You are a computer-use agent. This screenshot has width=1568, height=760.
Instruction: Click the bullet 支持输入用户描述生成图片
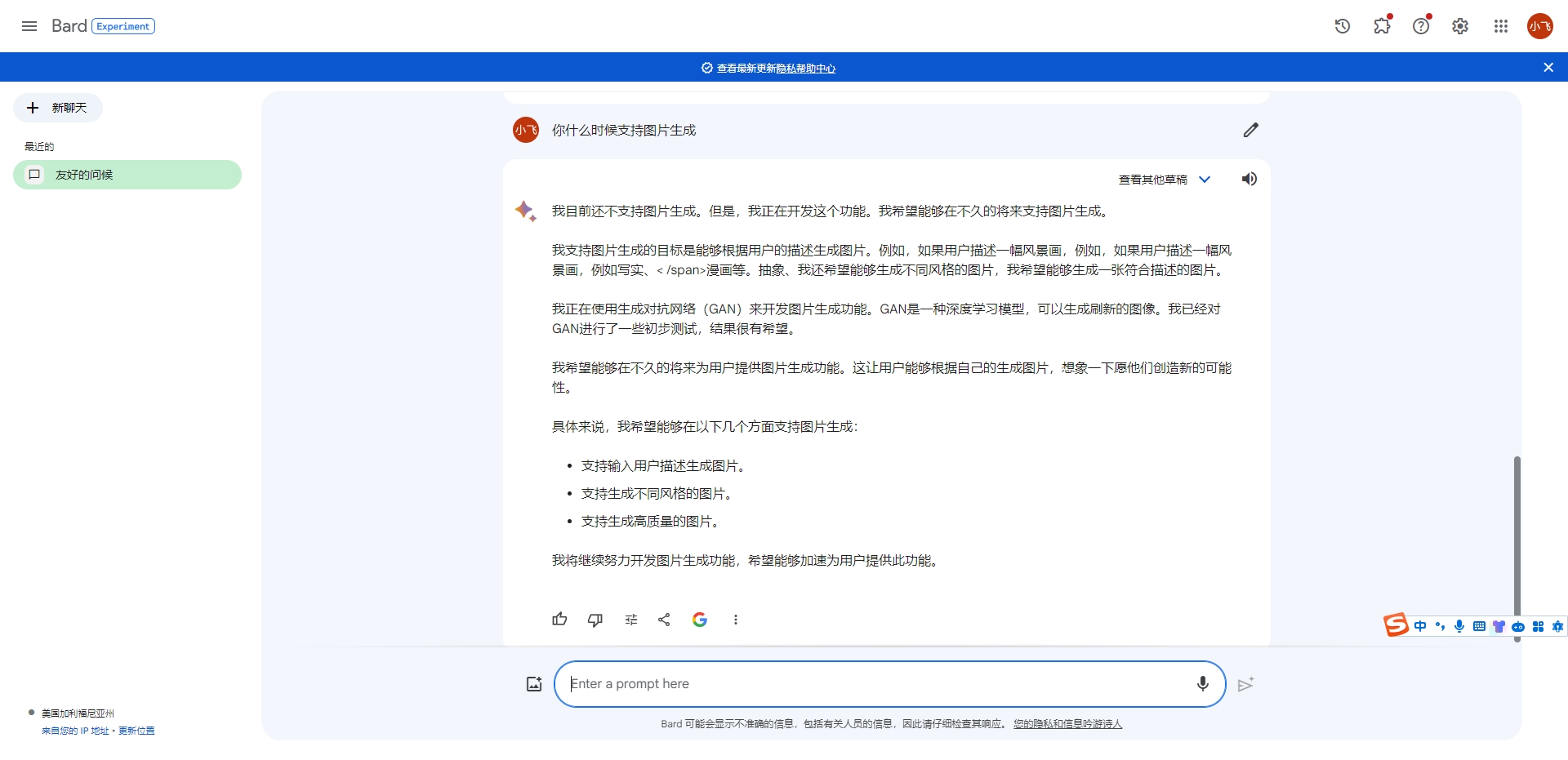click(663, 466)
